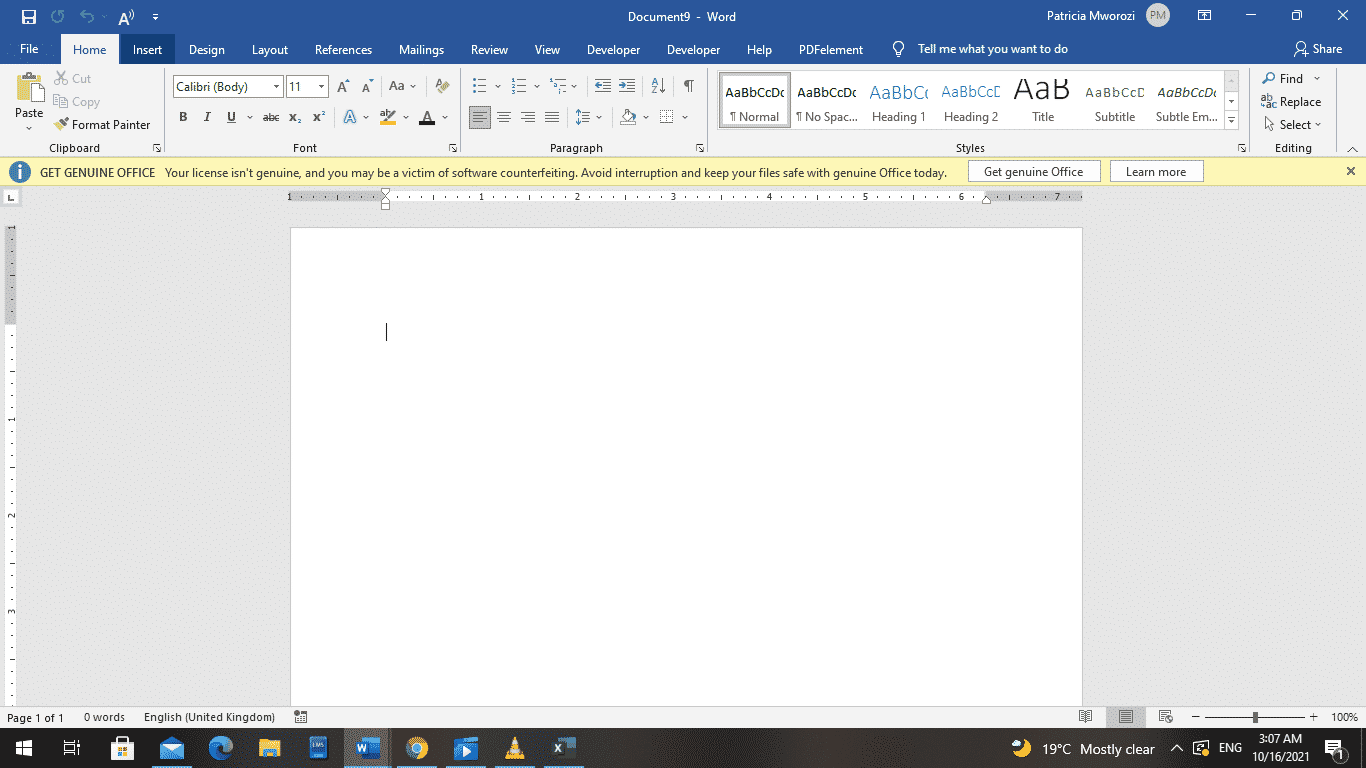1366x768 pixels.
Task: Switch to the References ribbon tab
Action: click(343, 49)
